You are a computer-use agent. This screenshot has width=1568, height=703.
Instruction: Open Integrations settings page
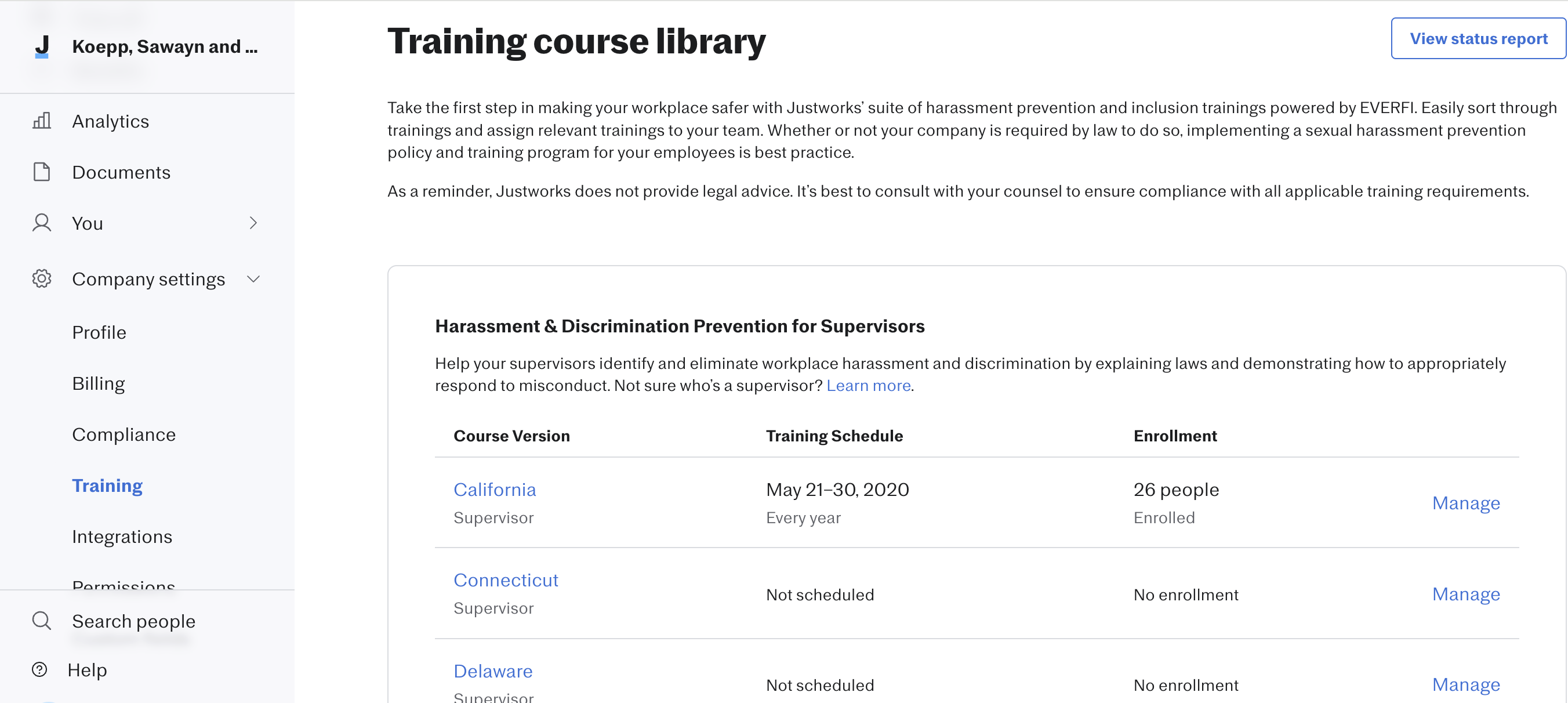(x=122, y=536)
